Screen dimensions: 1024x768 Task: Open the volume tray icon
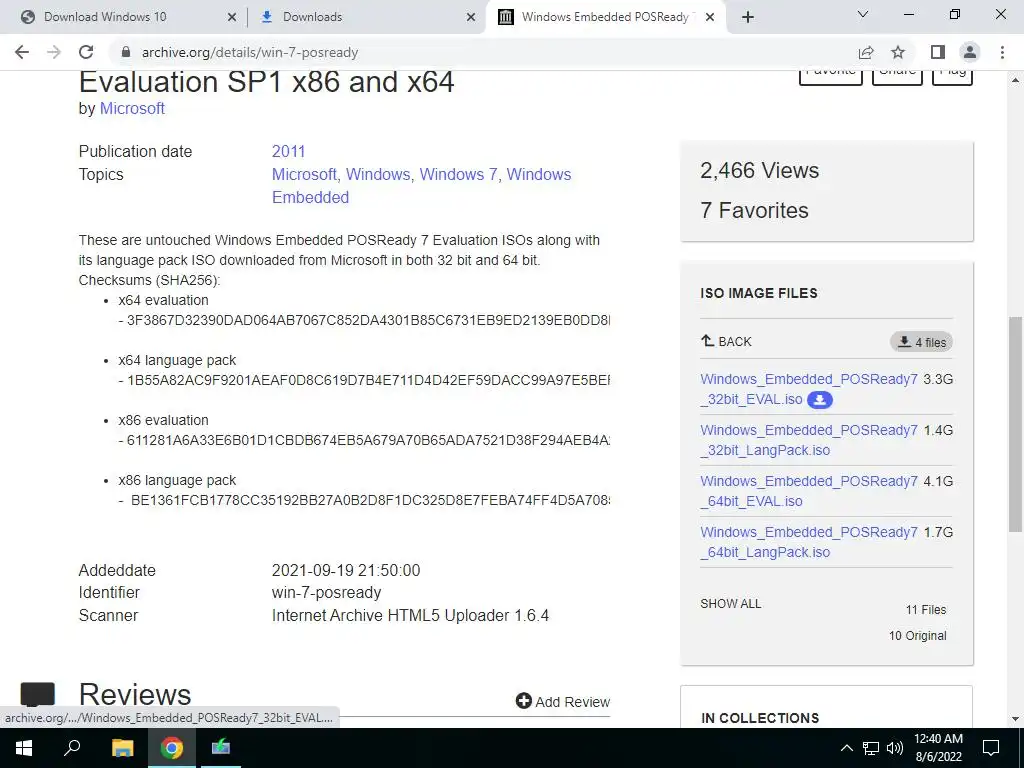(x=895, y=748)
